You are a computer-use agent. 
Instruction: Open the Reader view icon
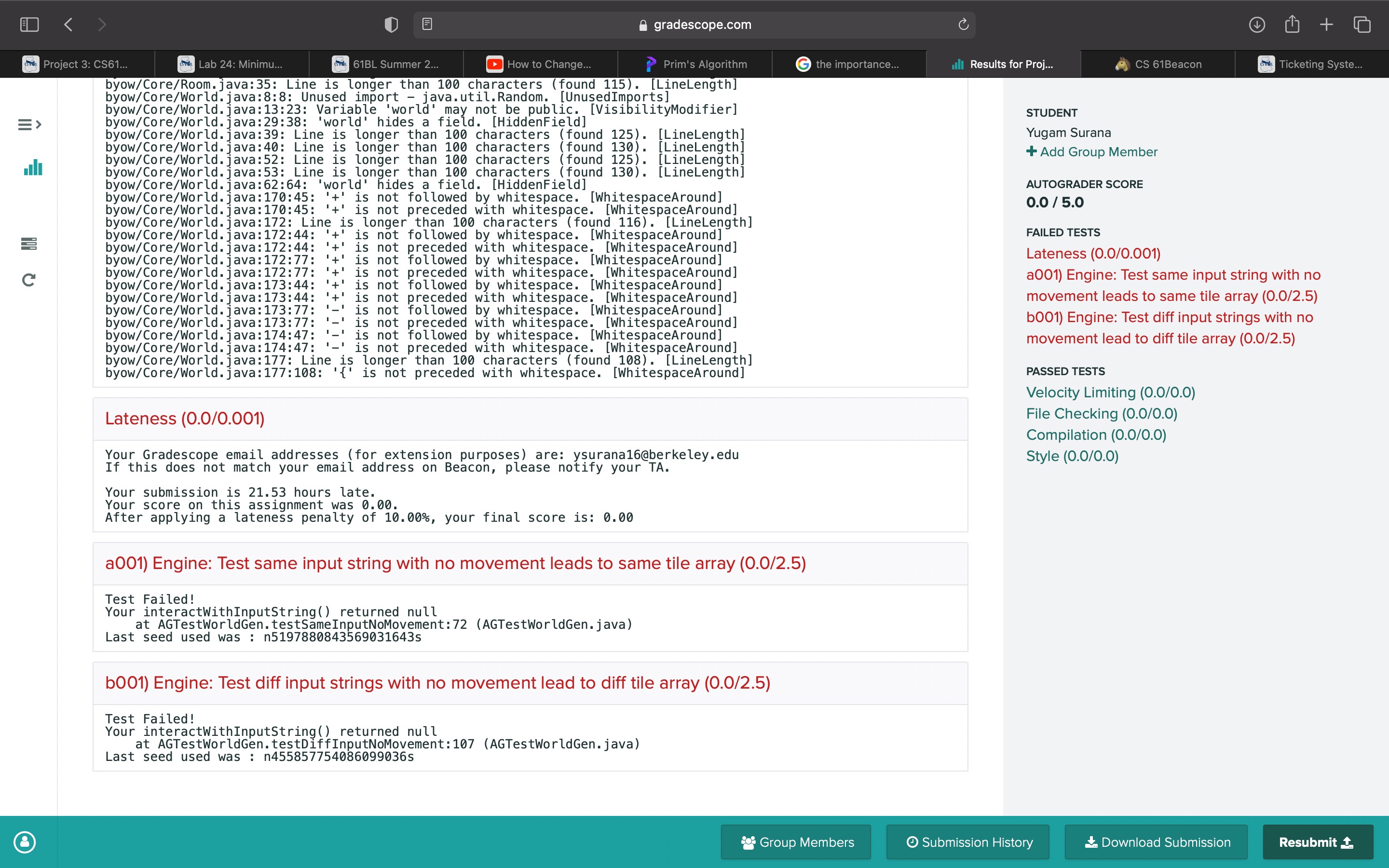(427, 25)
